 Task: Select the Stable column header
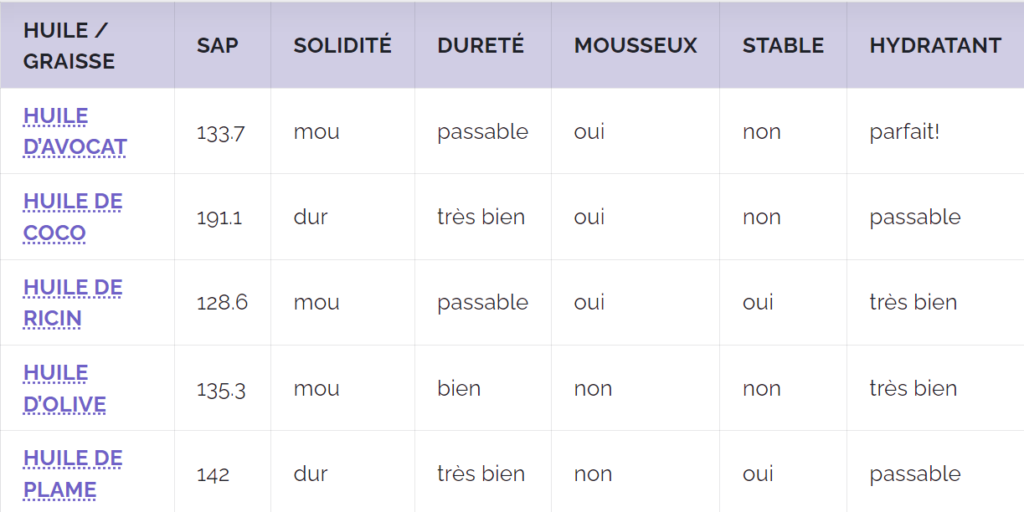click(783, 45)
